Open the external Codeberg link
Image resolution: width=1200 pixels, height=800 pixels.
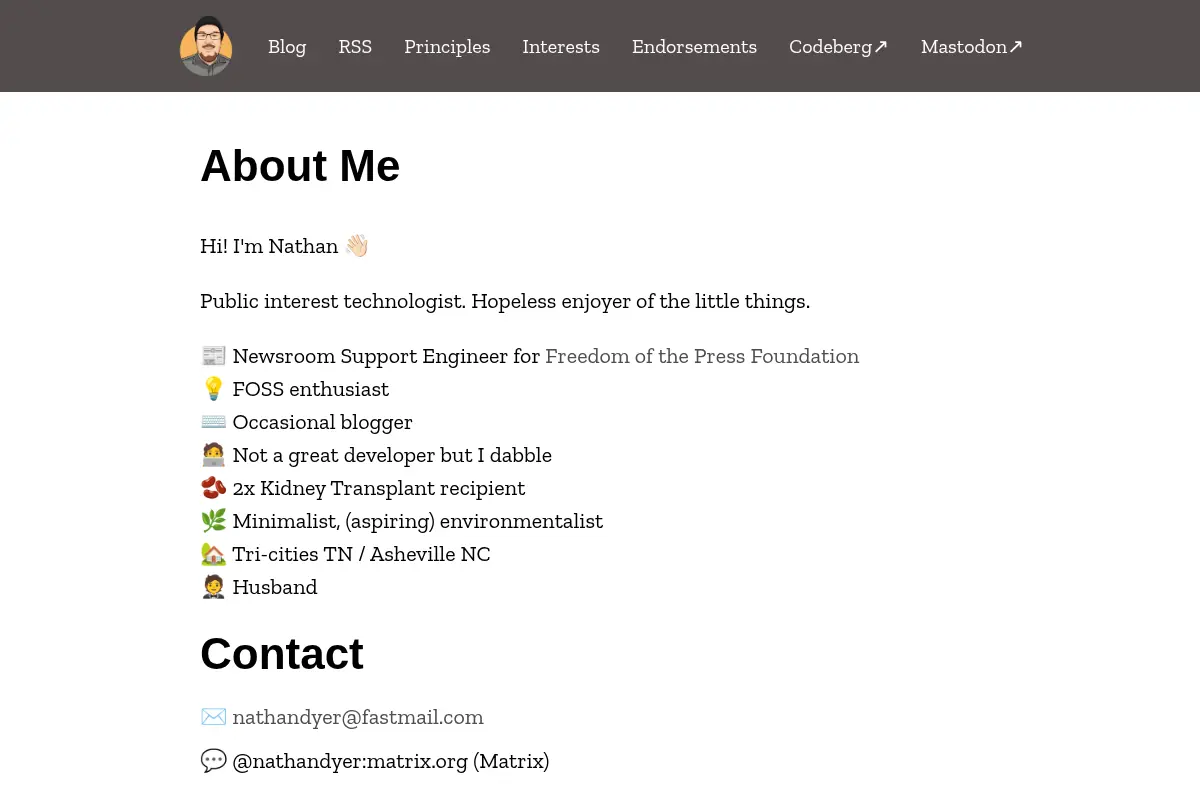[838, 47]
